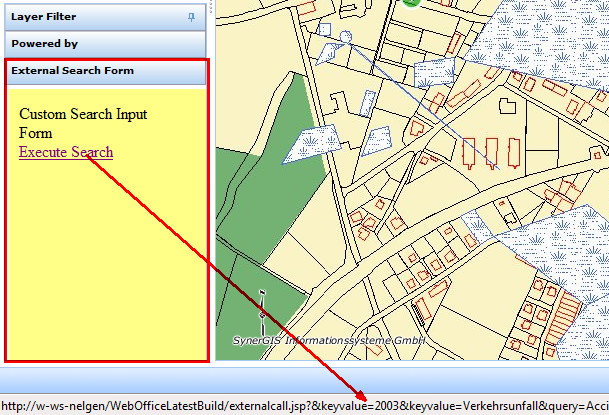Image resolution: width=609 pixels, height=415 pixels.
Task: Click the SynerGIS Informationssysteme GmbH copyright text
Action: tap(329, 340)
